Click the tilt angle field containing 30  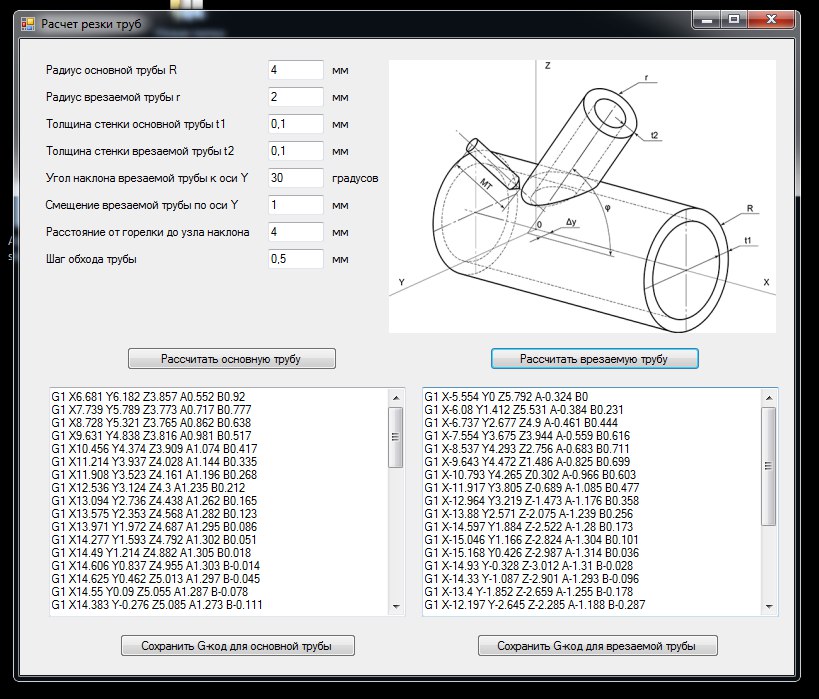[296, 178]
